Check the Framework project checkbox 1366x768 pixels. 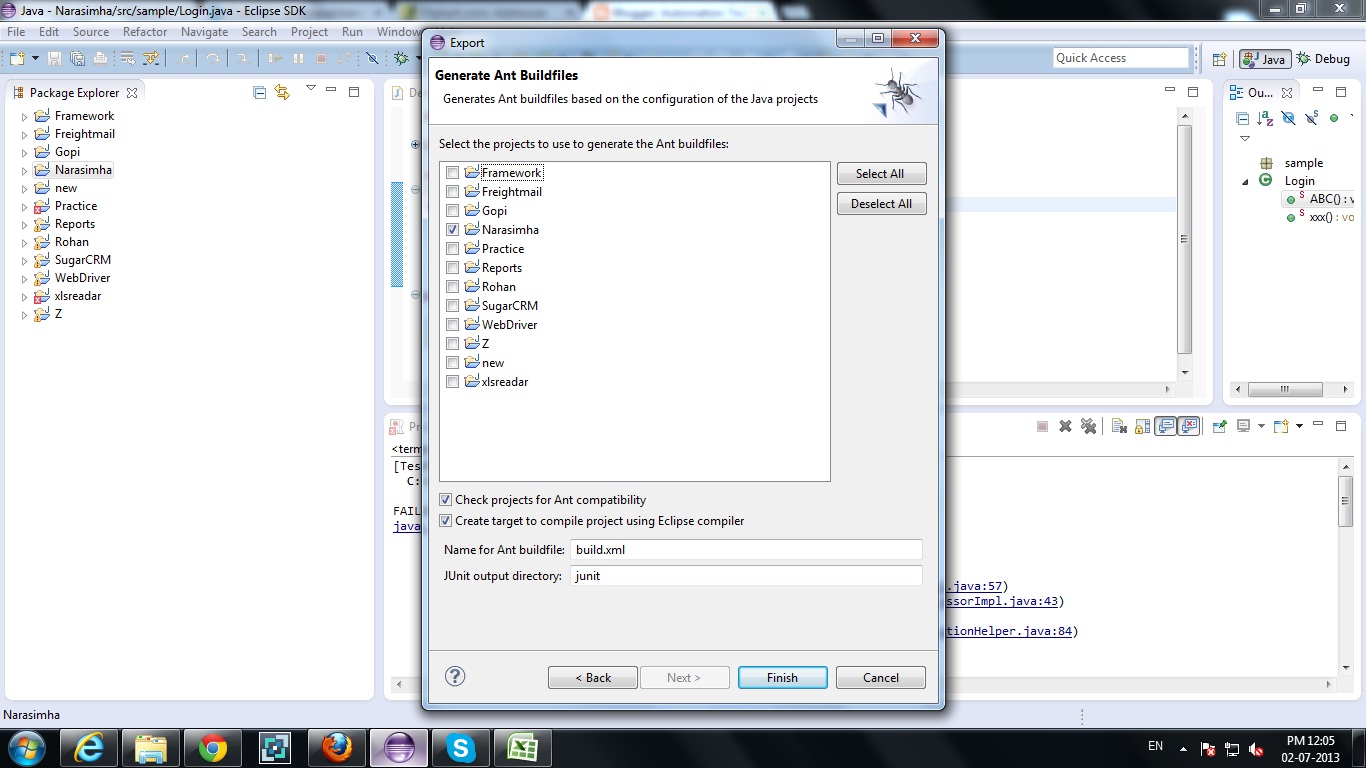pos(452,172)
